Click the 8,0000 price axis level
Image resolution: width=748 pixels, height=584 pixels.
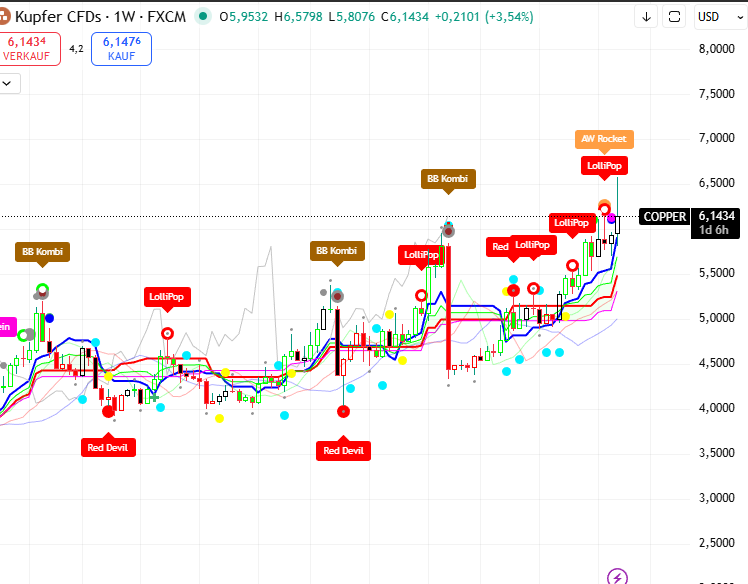click(x=716, y=48)
